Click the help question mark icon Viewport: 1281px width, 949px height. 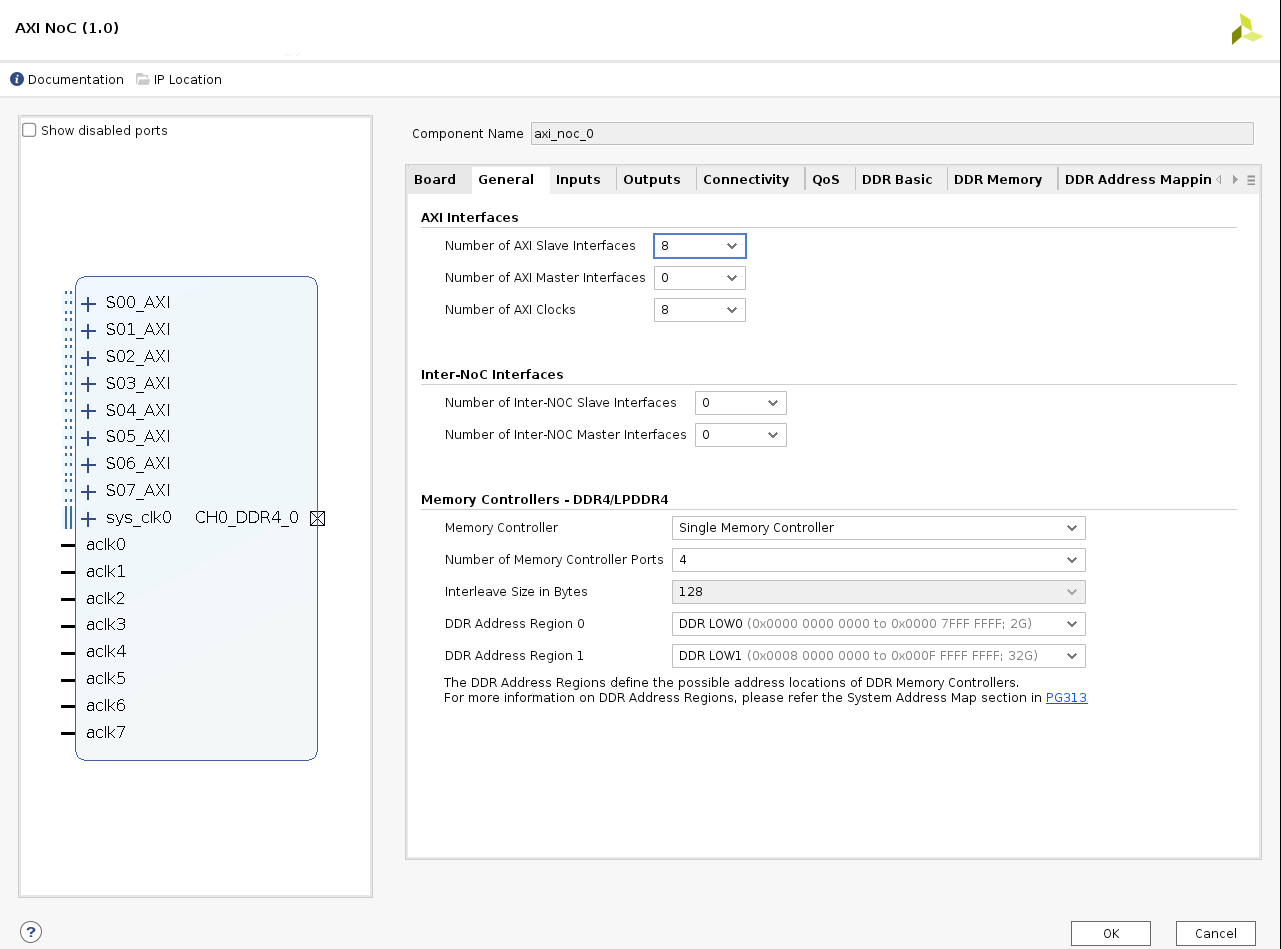click(x=31, y=932)
